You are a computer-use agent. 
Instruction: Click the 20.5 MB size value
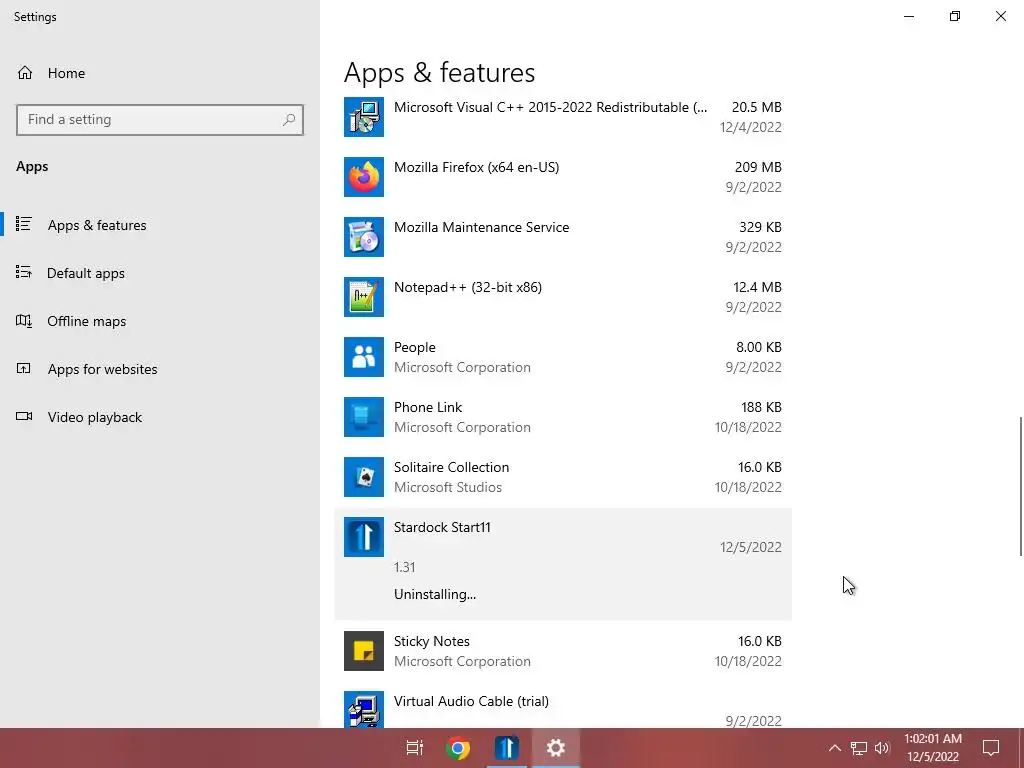coord(757,107)
